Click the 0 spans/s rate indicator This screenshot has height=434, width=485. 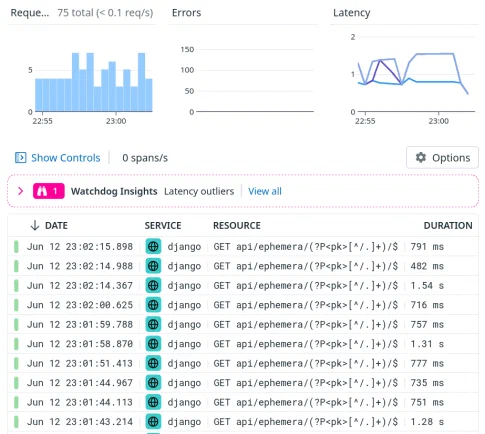[145, 158]
